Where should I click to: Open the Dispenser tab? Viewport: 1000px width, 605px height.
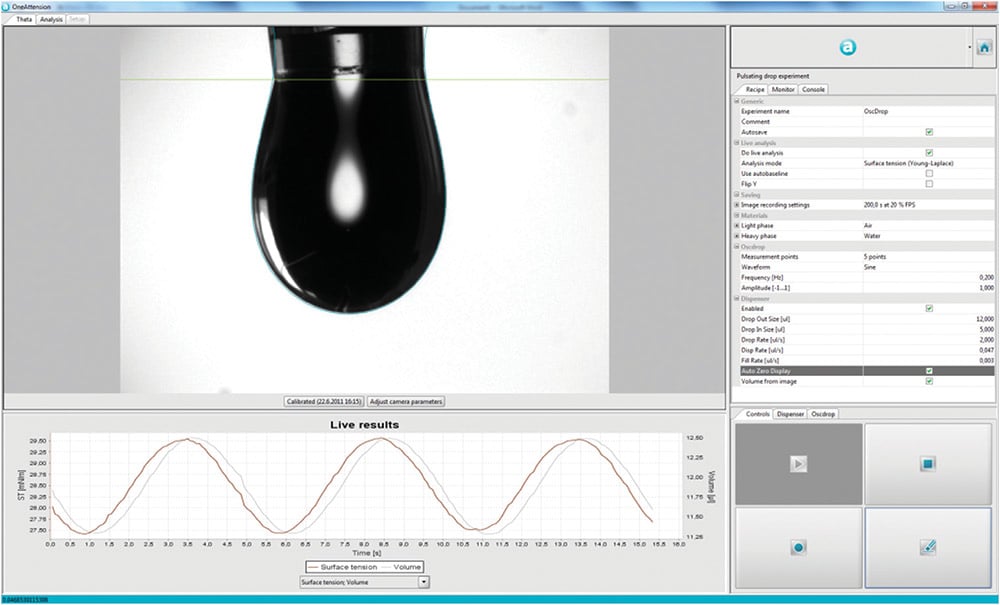790,413
